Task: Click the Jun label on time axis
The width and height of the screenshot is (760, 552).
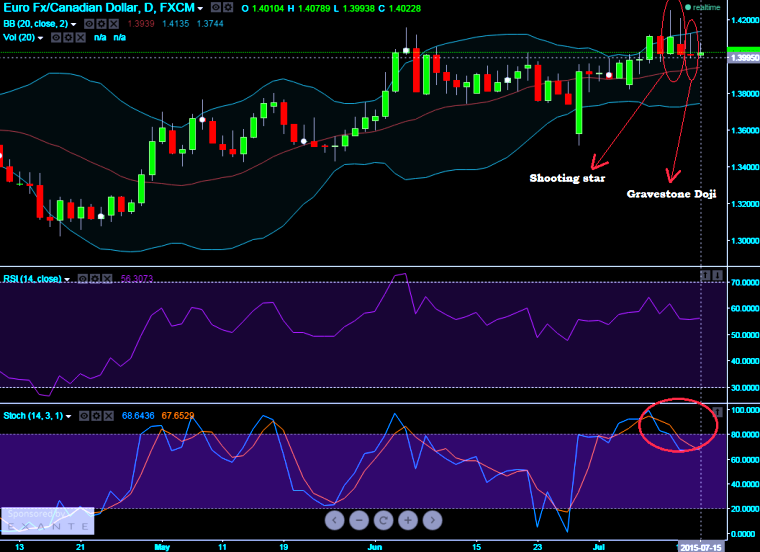Action: point(375,547)
